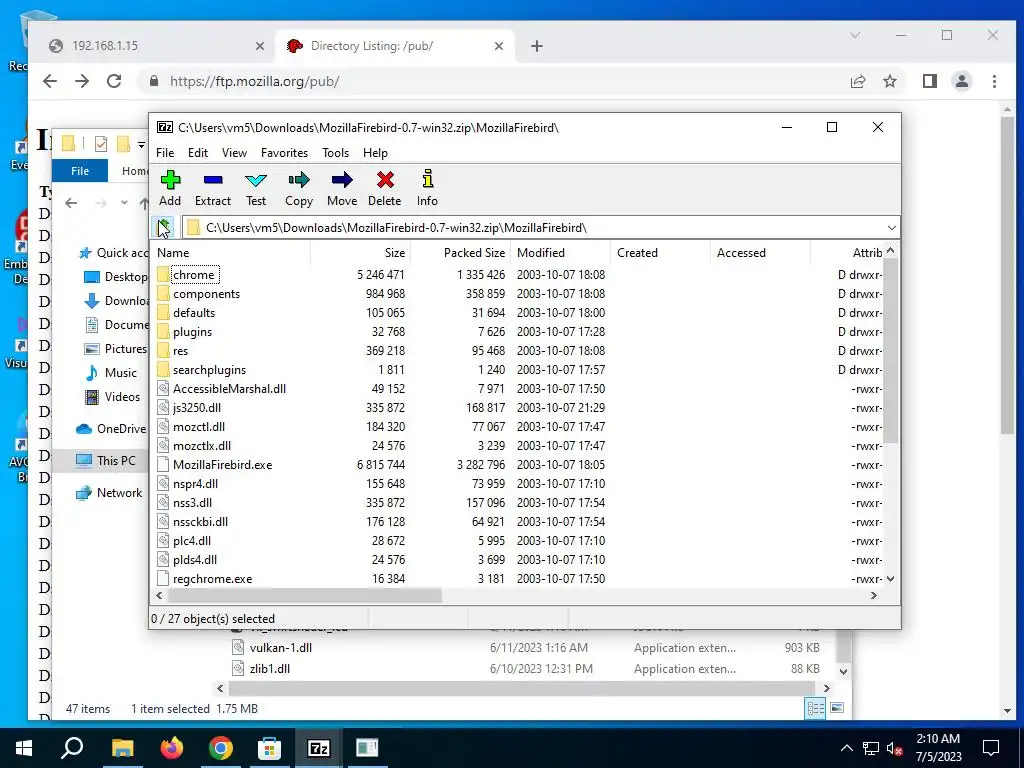Screen dimensions: 1024x768
Task: Open taskbar Search magnifier
Action: tap(72, 748)
